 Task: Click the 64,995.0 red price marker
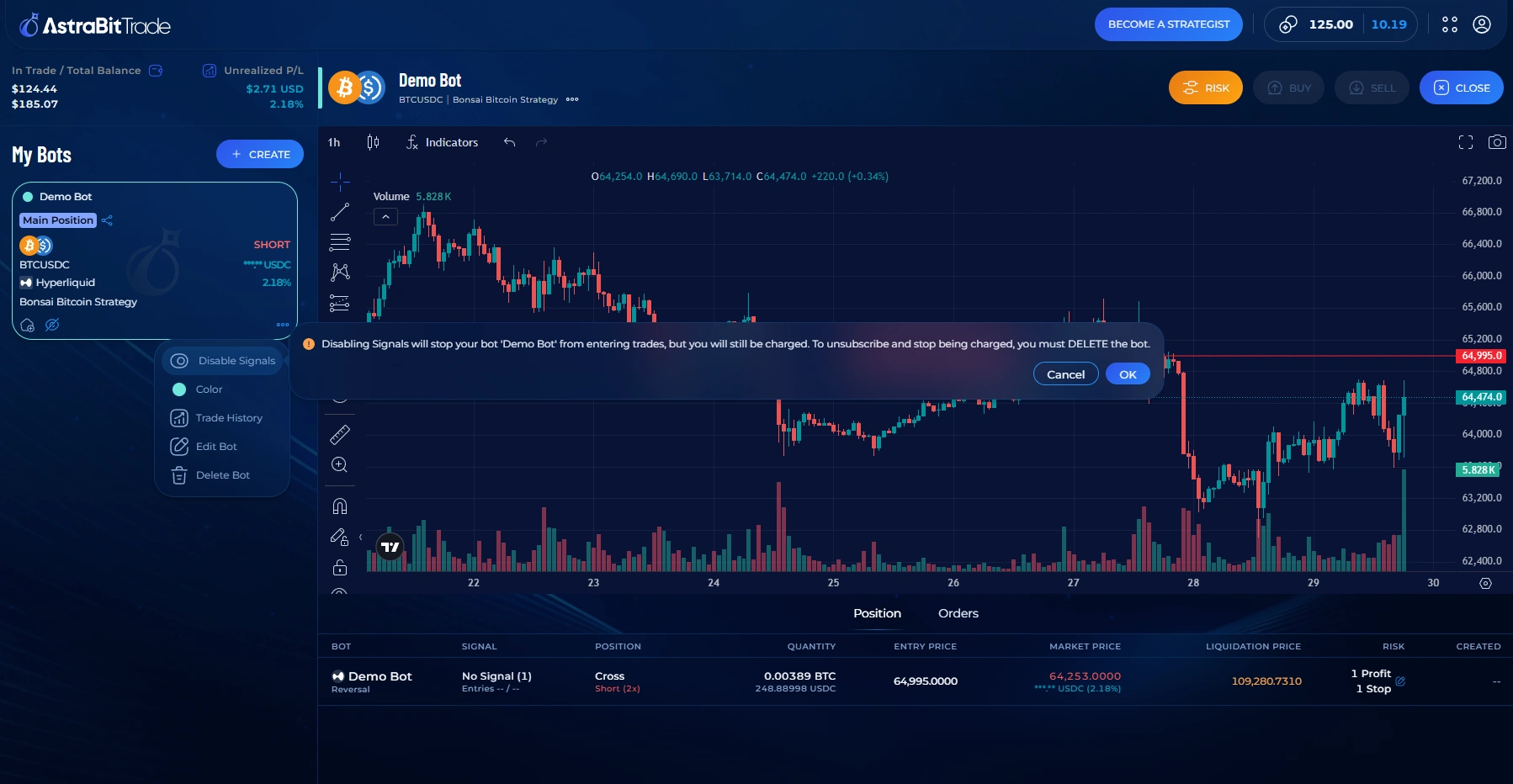pos(1482,356)
